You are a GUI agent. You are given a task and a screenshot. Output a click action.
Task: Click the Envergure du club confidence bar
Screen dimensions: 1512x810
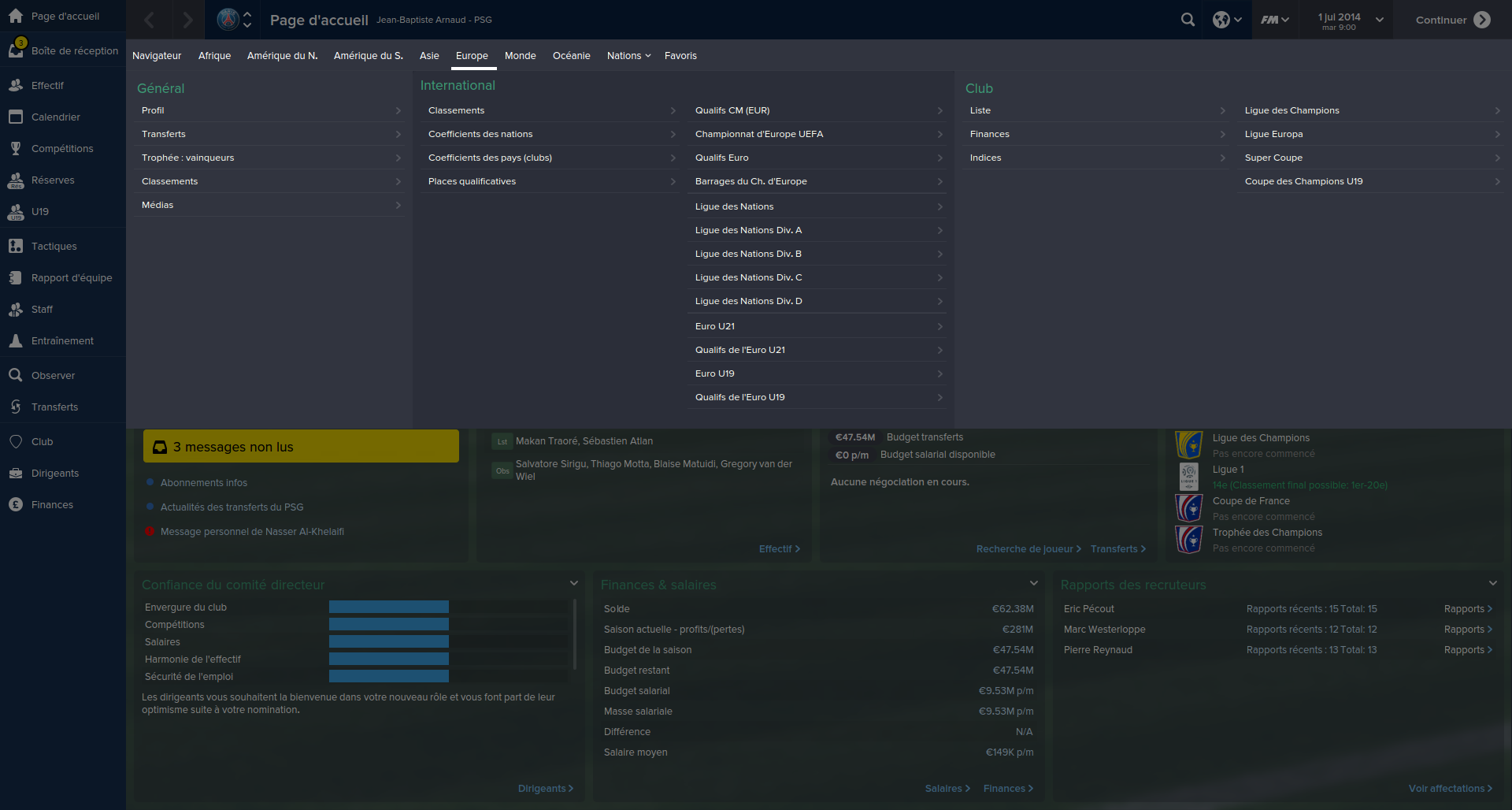[x=448, y=607]
